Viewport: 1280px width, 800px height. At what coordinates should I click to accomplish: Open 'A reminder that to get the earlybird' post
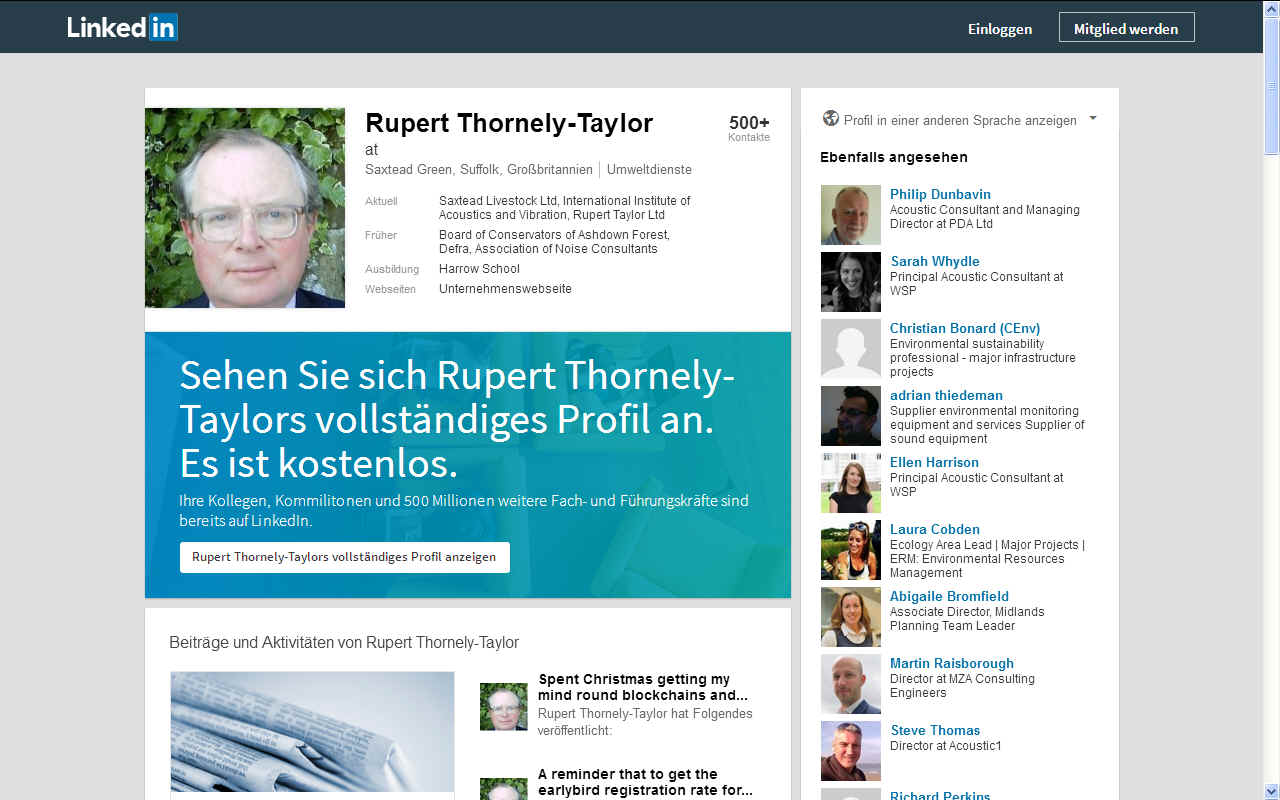[645, 782]
